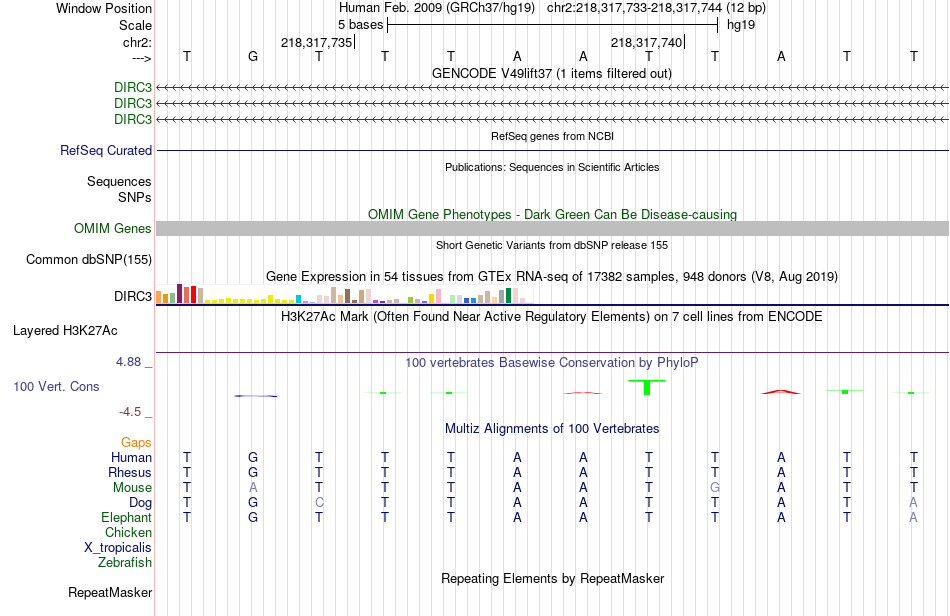This screenshot has width=950, height=616.
Task: Open the GENCODE V49lift37 track title
Action: point(552,73)
